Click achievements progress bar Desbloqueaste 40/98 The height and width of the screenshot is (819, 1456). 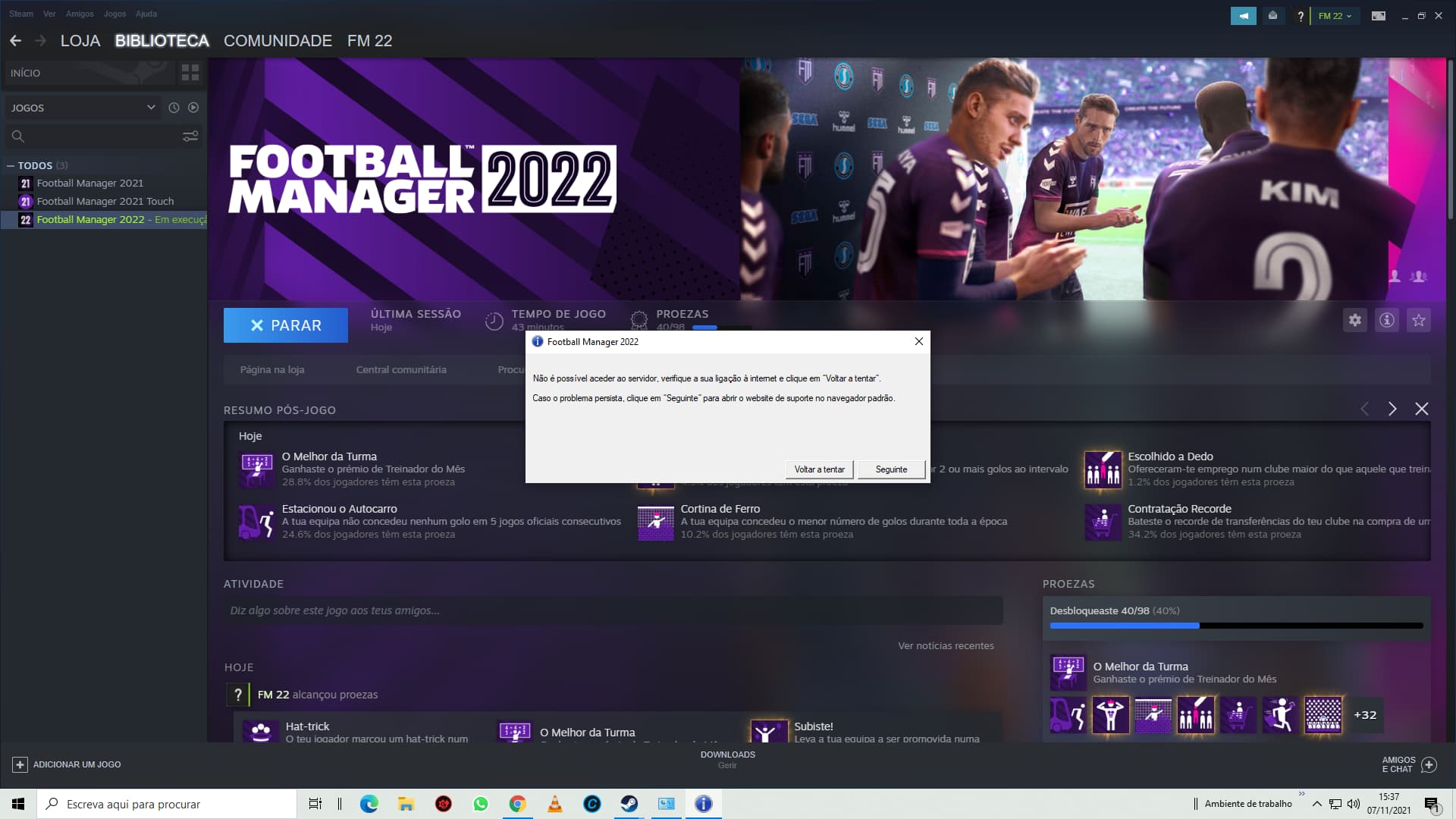point(1236,626)
